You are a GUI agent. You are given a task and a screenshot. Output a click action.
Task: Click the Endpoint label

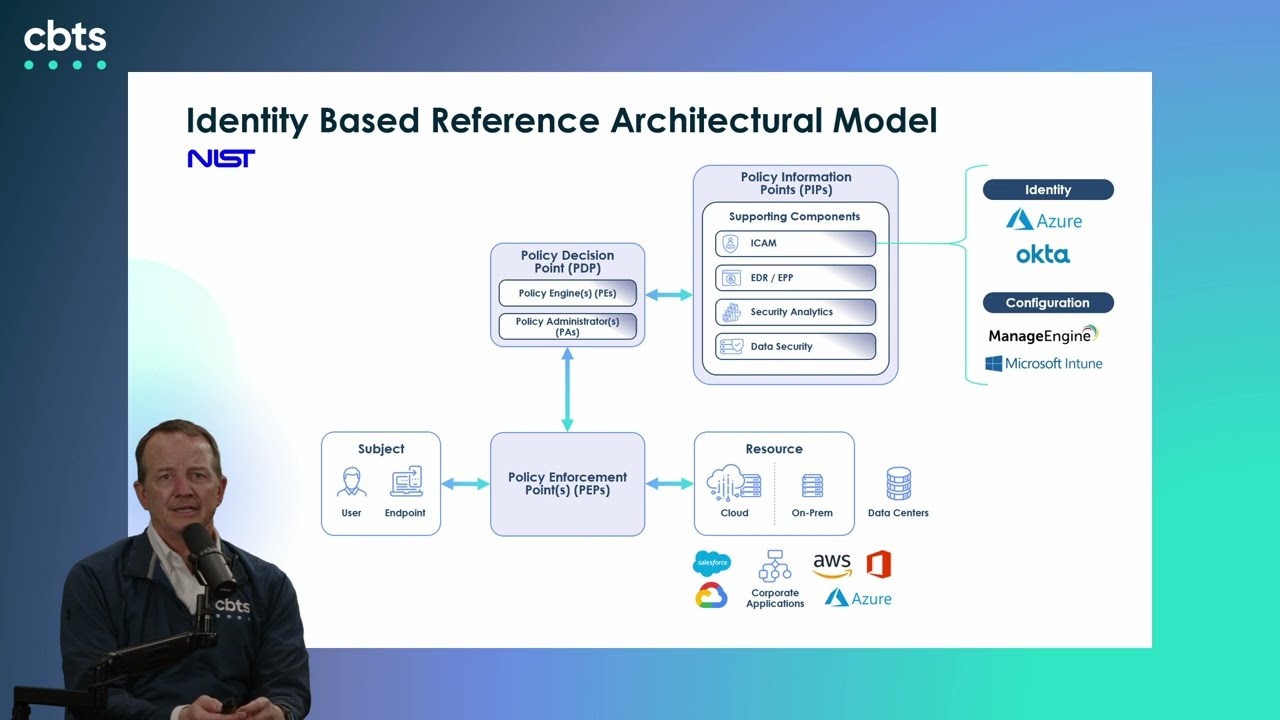pyautogui.click(x=405, y=513)
